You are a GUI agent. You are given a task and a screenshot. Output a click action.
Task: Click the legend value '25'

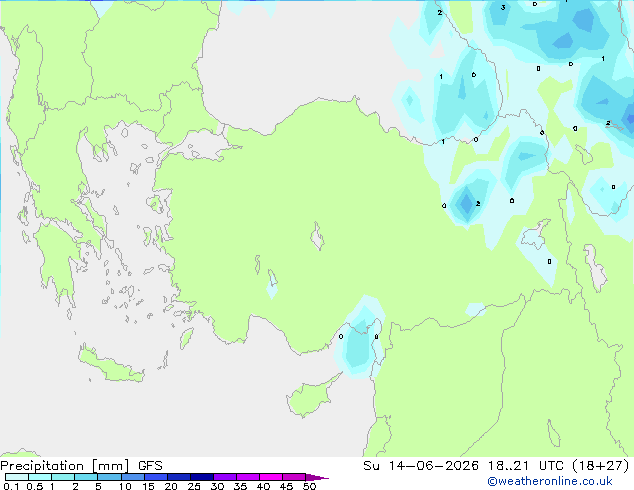coord(194,486)
